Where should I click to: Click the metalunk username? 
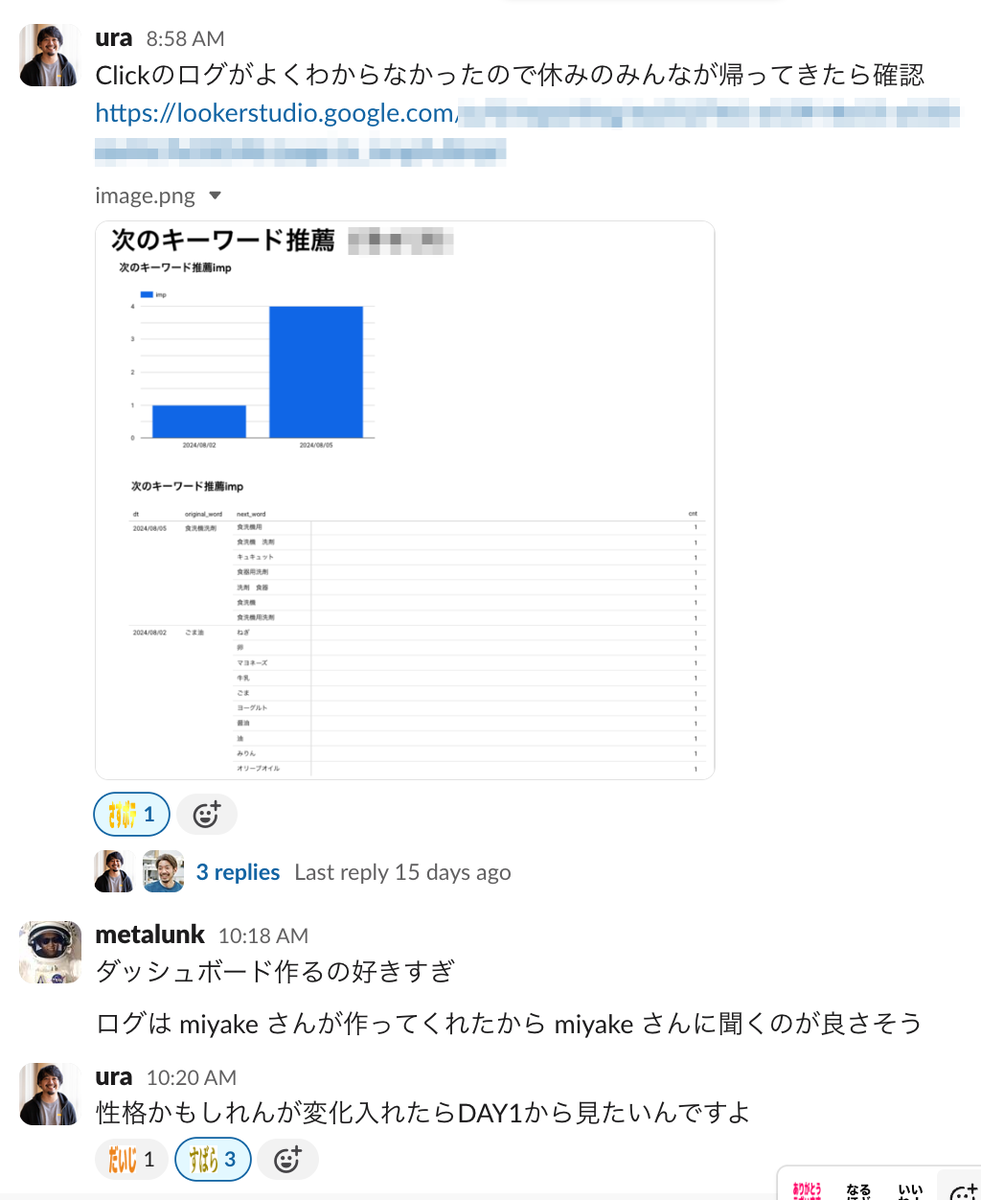(150, 935)
